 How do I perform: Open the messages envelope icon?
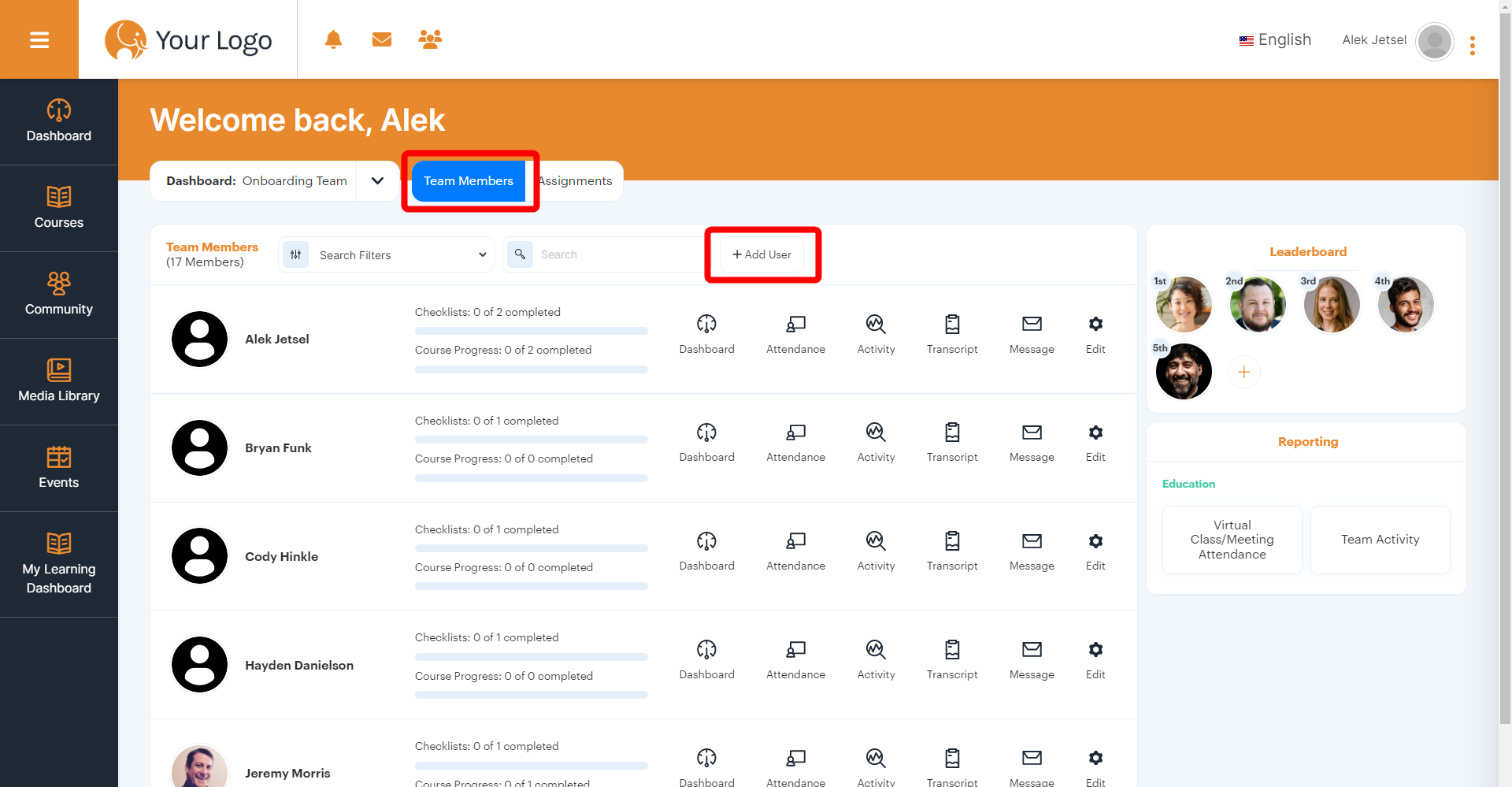[382, 39]
